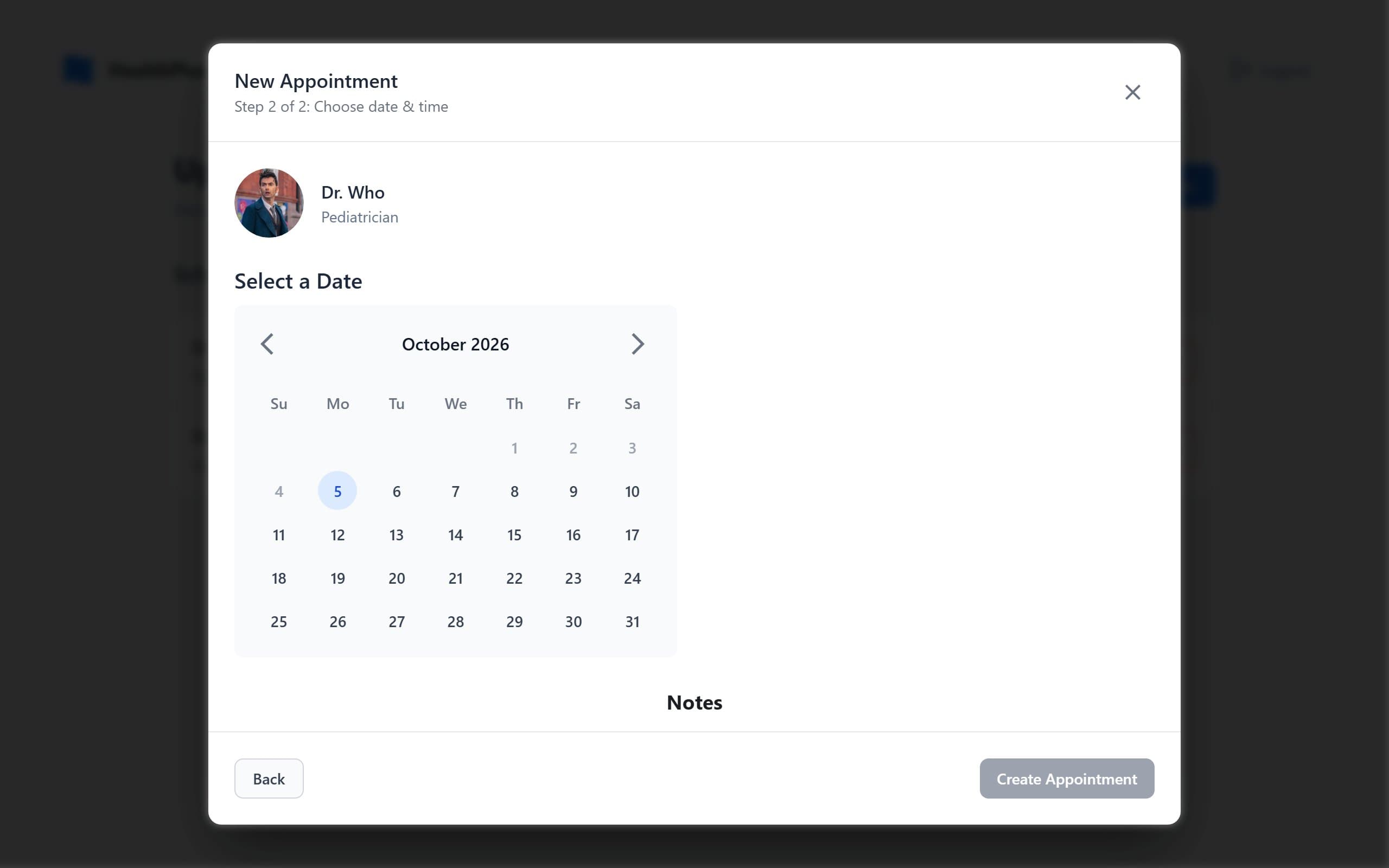Close the New Appointment dialog
This screenshot has height=868, width=1389.
(1132, 92)
